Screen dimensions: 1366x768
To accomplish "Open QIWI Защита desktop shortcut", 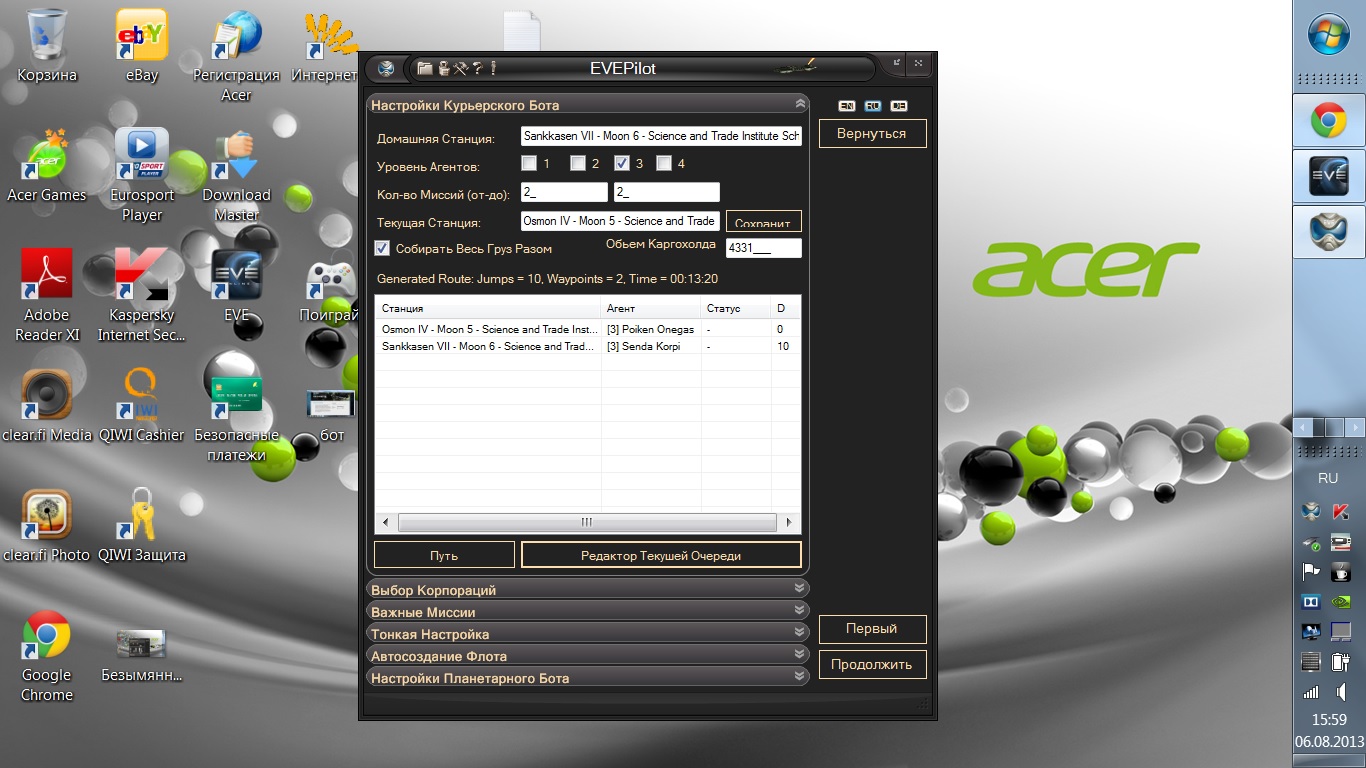I will pyautogui.click(x=141, y=525).
